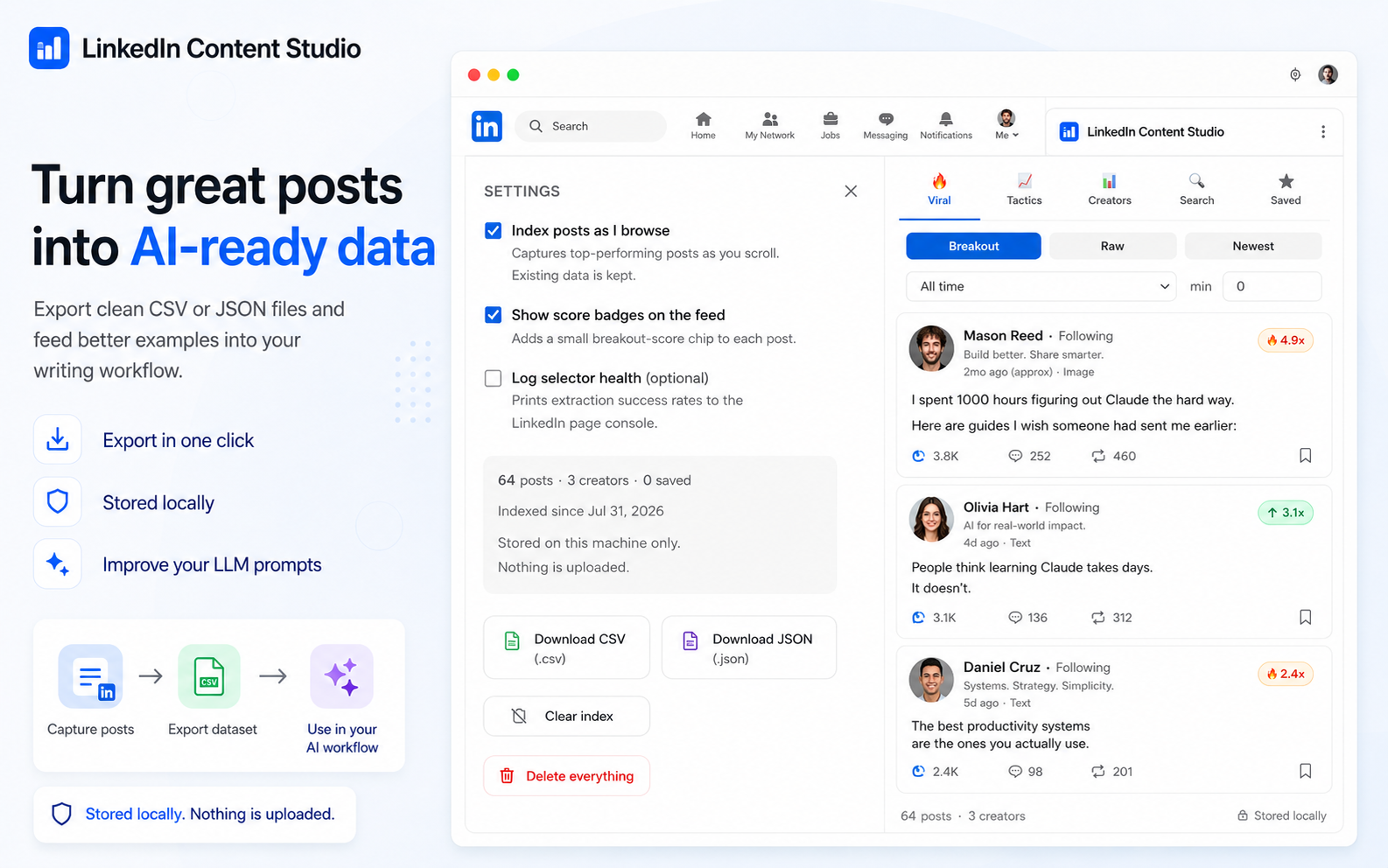Switch to the Creators tab
This screenshot has height=868, width=1388.
click(x=1110, y=189)
